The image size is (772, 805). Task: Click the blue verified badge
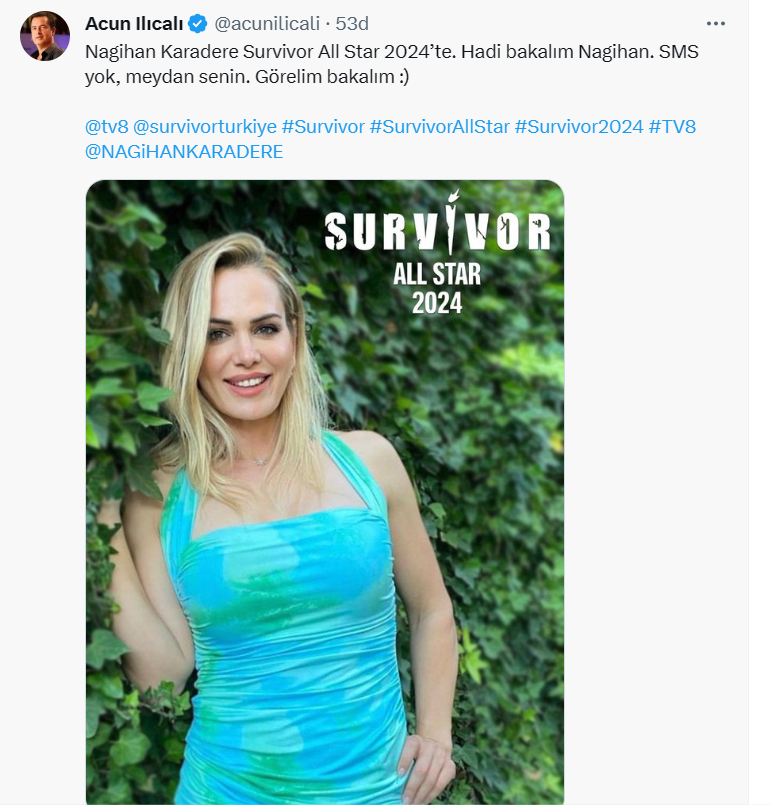[x=198, y=24]
